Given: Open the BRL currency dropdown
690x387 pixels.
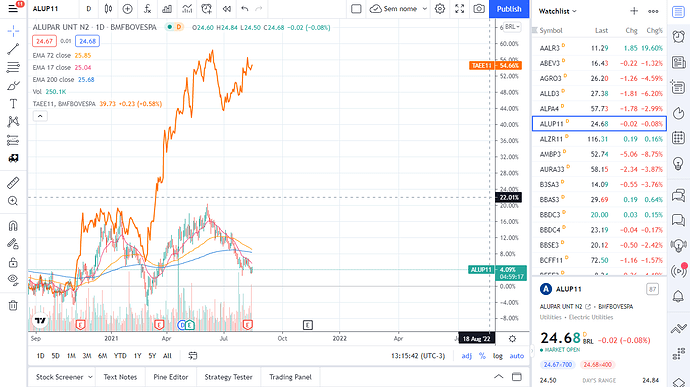Looking at the screenshot, I should pyautogui.click(x=512, y=27).
